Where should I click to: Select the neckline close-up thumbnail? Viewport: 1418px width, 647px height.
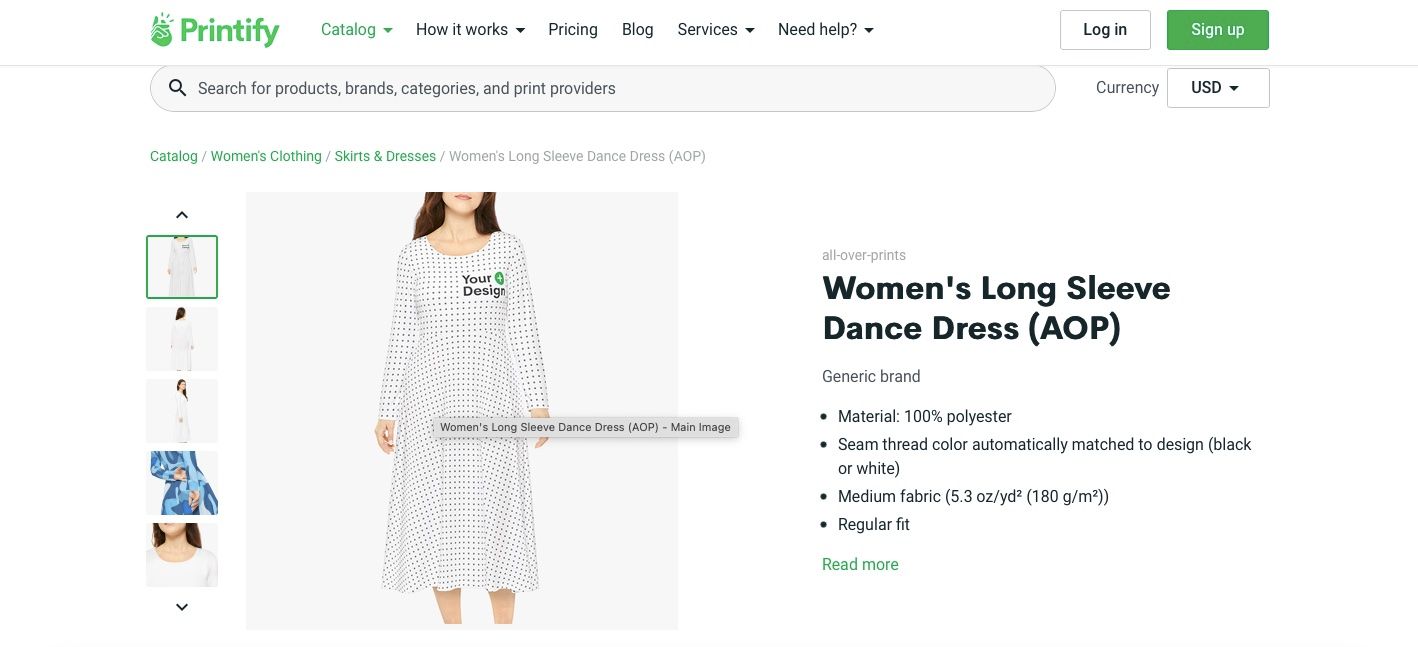coord(182,555)
